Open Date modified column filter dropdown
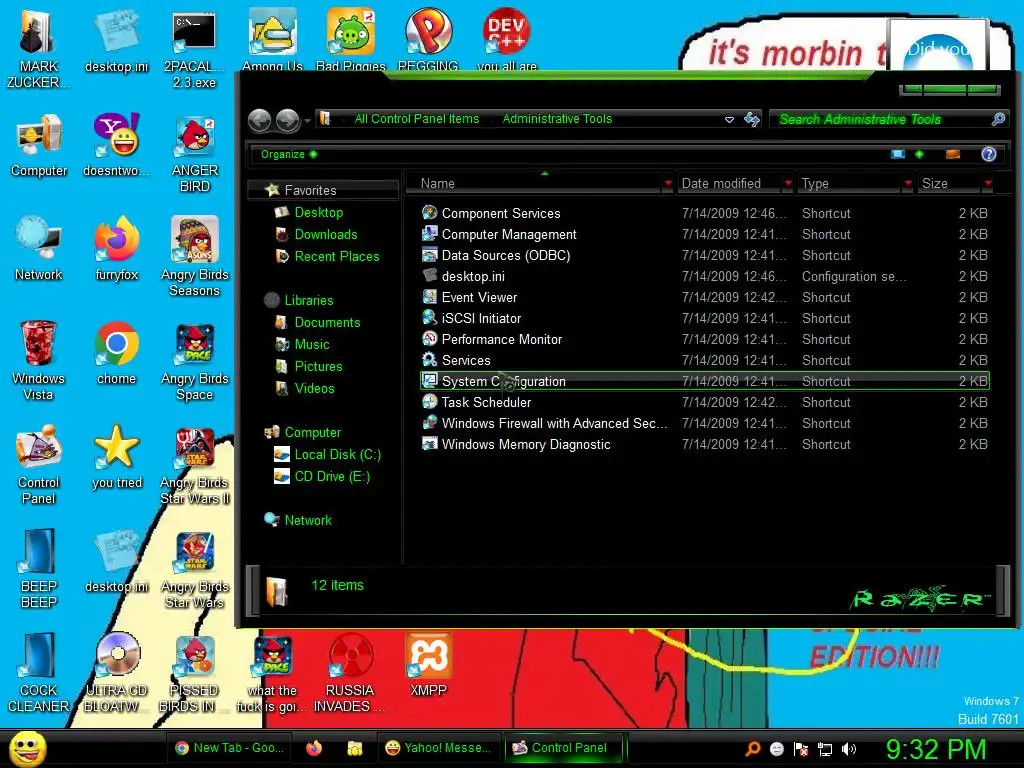Viewport: 1024px width, 768px height. pos(788,184)
